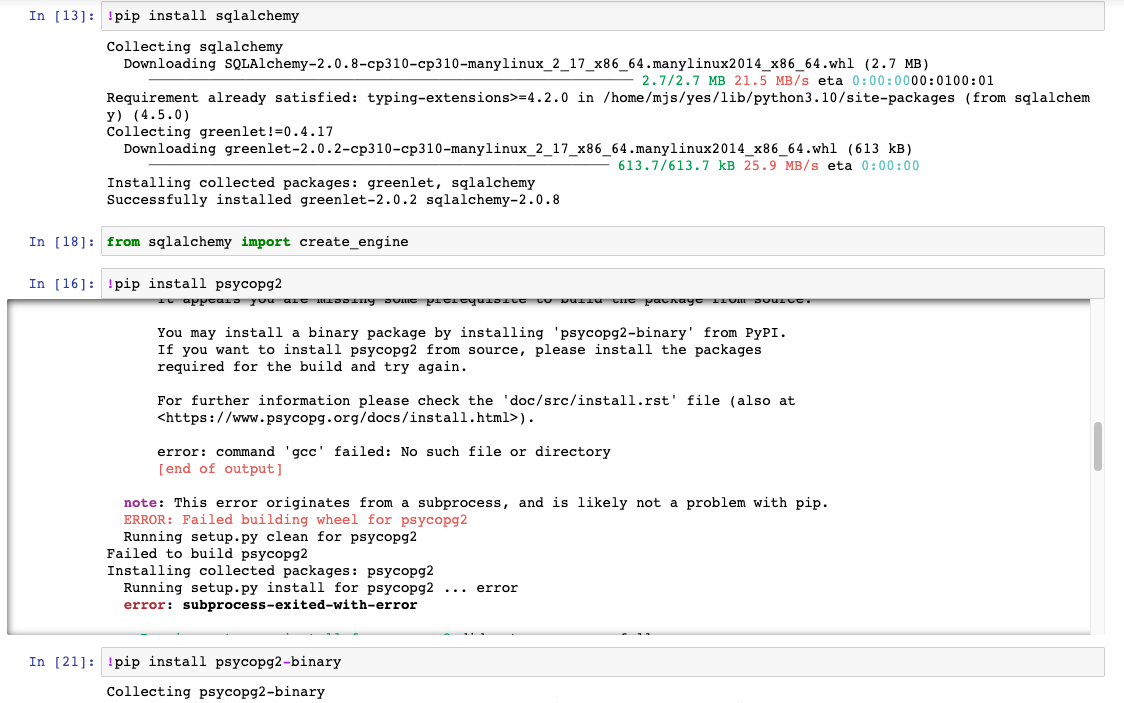1124x703 pixels.
Task: Click the 'Downloading SQLAlchemy-2.0.8' wheel line
Action: point(526,64)
